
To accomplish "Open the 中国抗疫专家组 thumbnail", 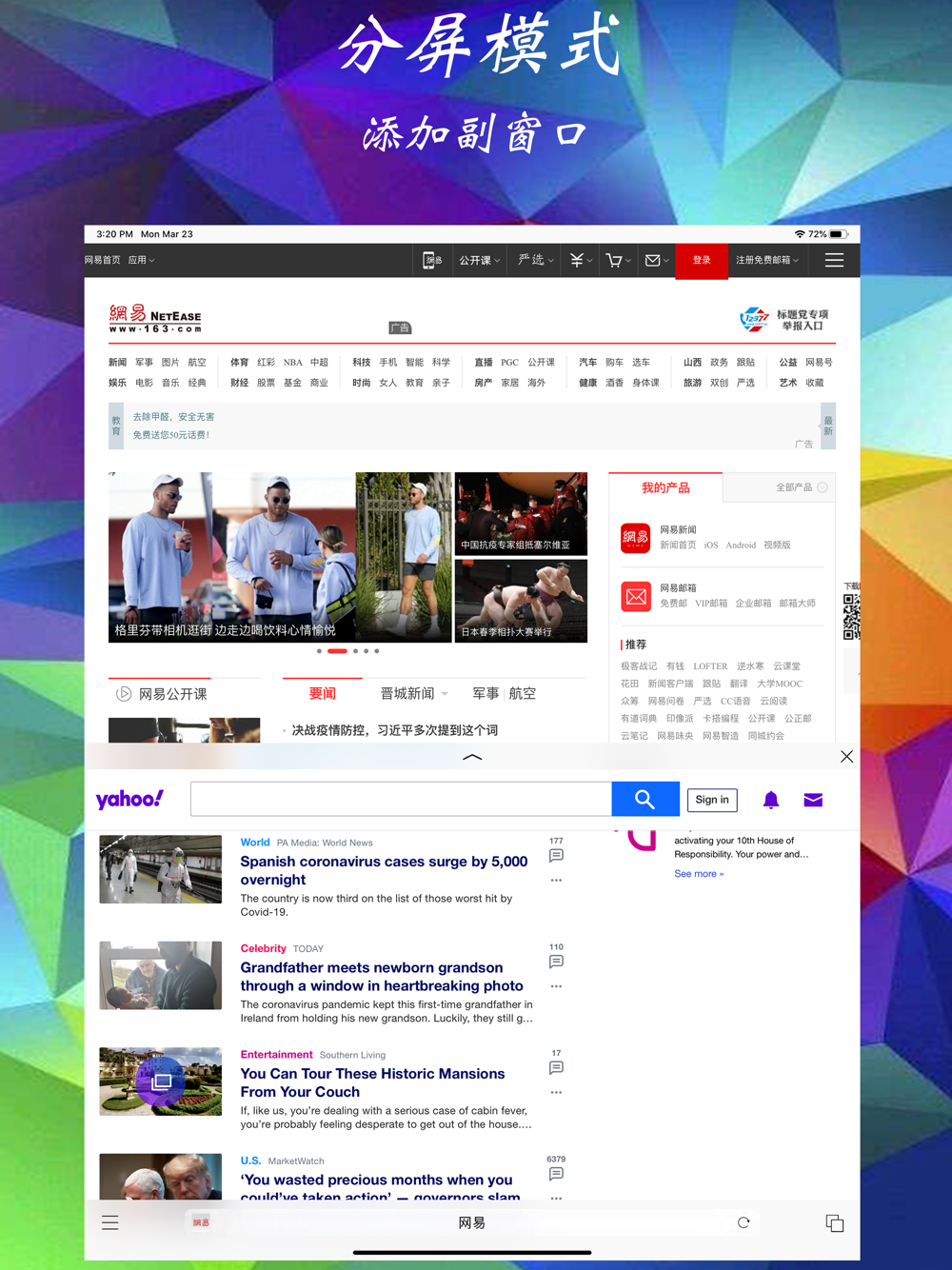I will (521, 514).
